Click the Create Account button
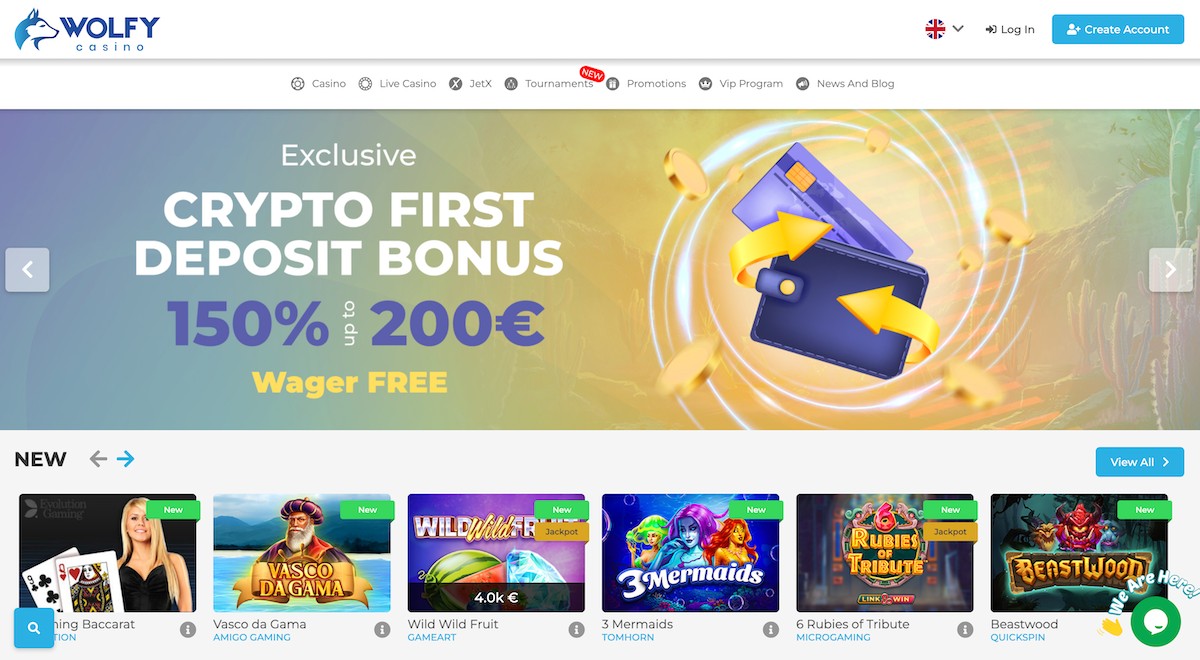Image resolution: width=1200 pixels, height=660 pixels. click(1117, 29)
